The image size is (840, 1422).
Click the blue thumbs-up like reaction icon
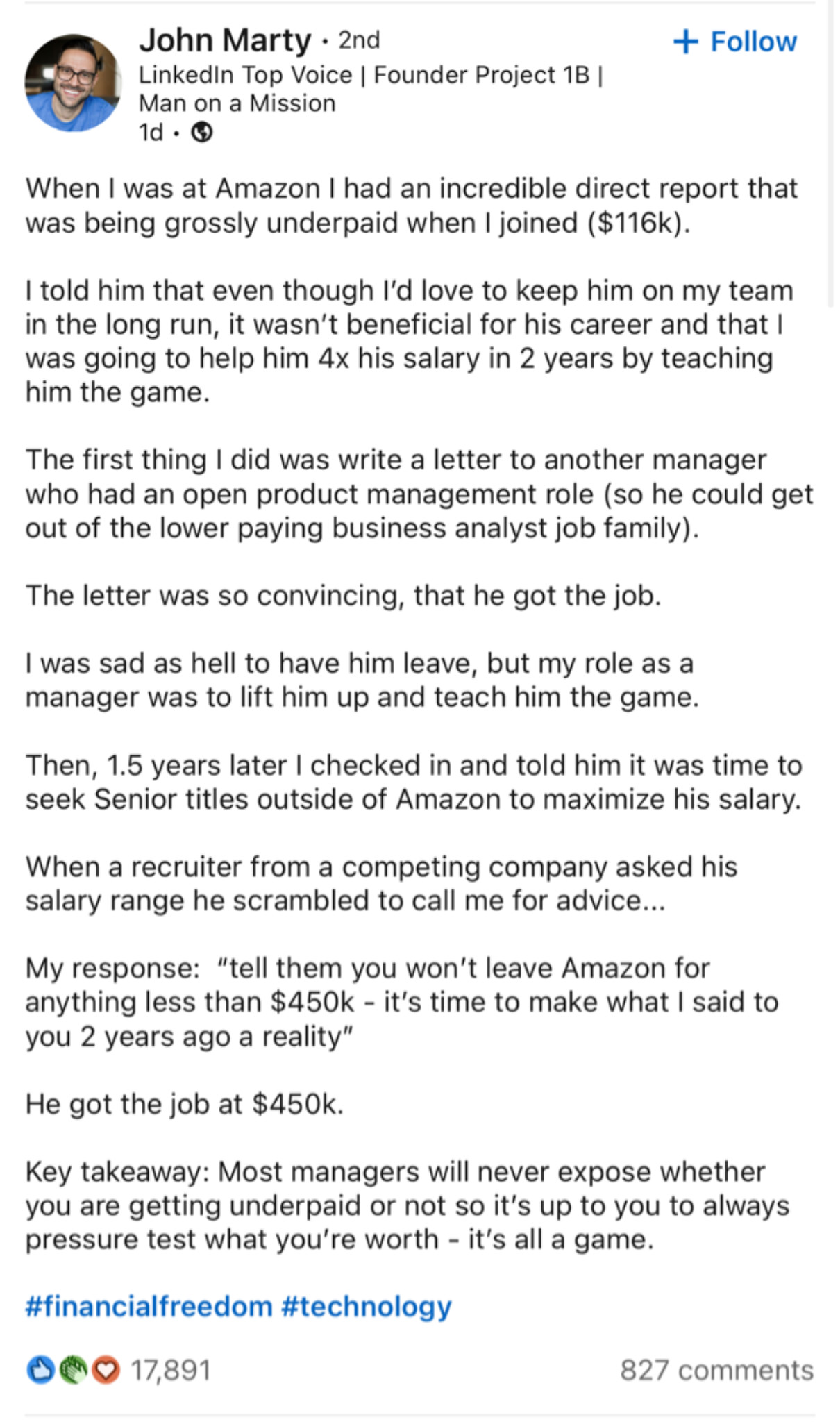coord(40,1370)
